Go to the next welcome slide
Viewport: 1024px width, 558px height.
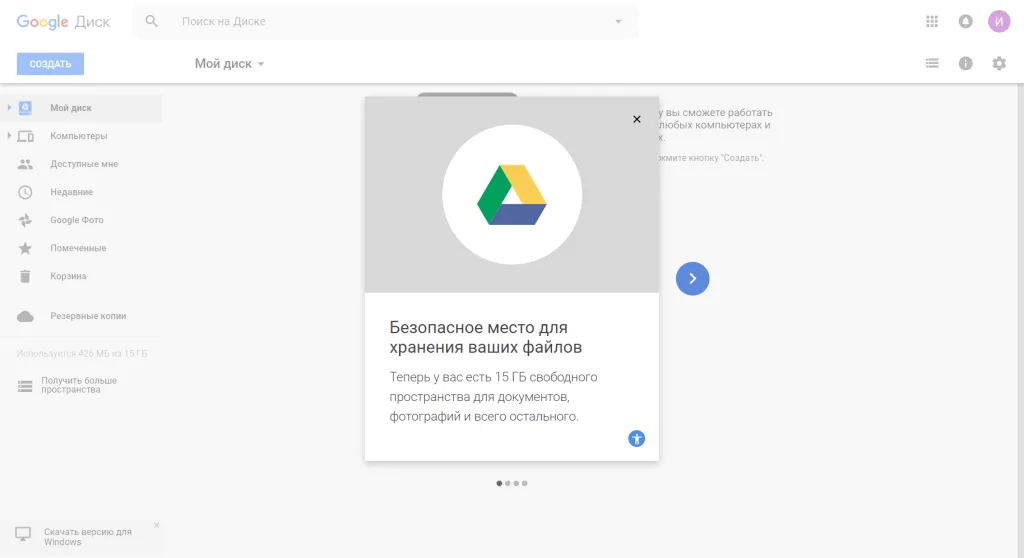(692, 279)
